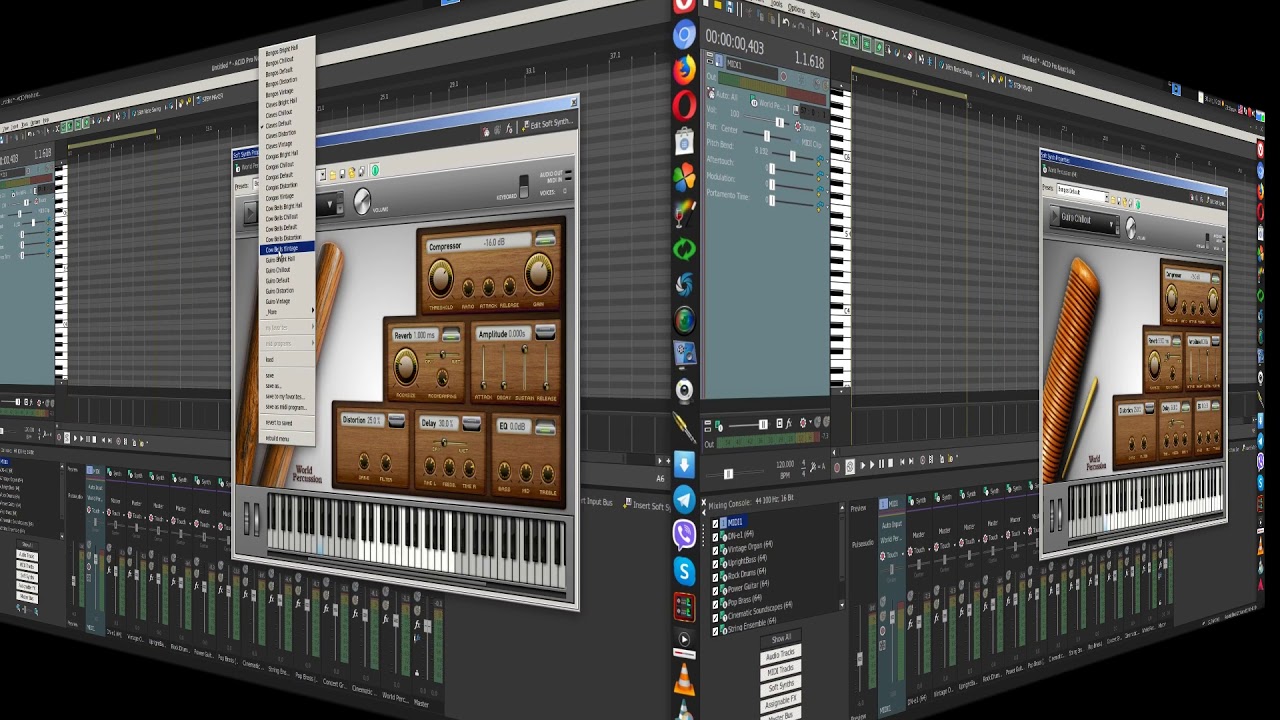Screen dimensions: 1280x720
Task: Launch Viber from the dock
Action: click(684, 535)
